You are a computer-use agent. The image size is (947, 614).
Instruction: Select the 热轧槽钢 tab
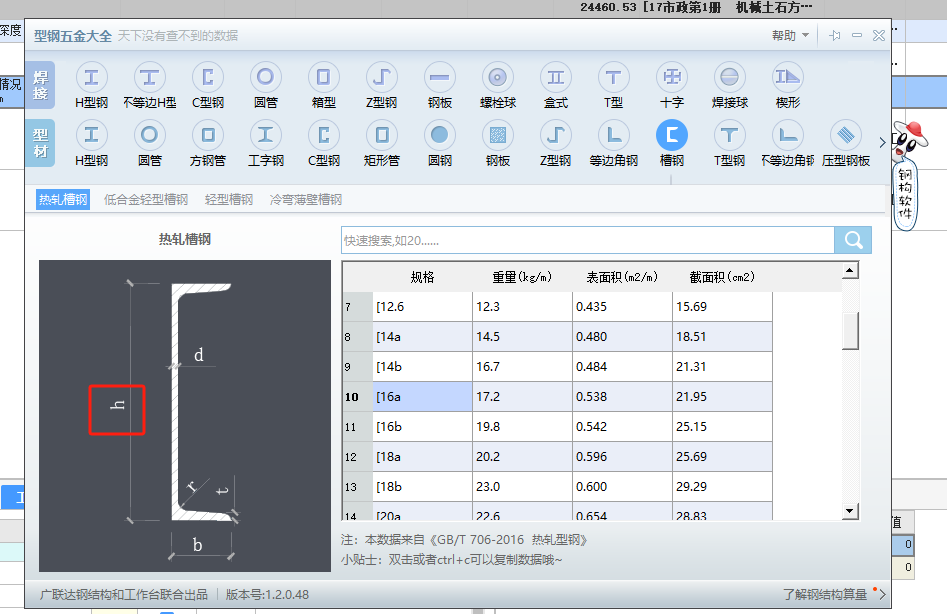[63, 199]
